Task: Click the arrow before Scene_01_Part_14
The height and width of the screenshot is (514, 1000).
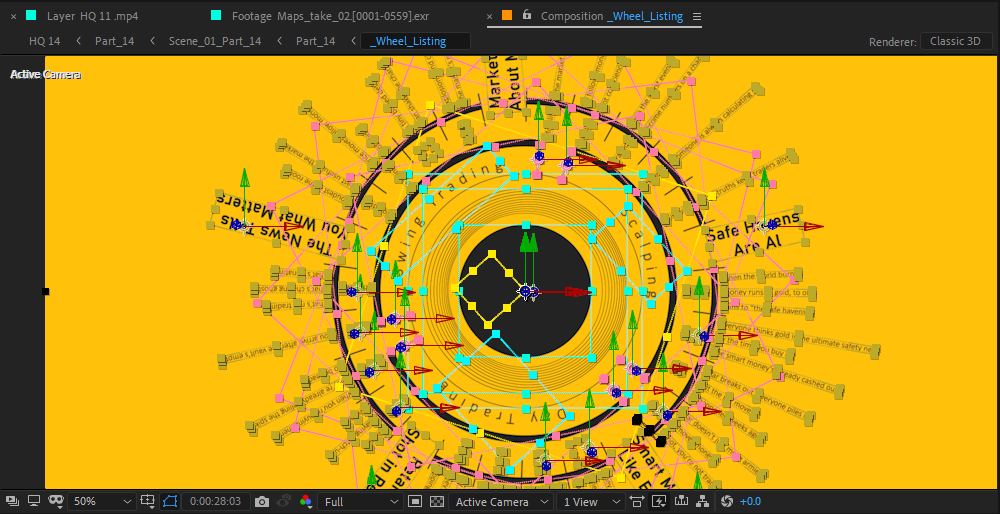Action: 152,41
